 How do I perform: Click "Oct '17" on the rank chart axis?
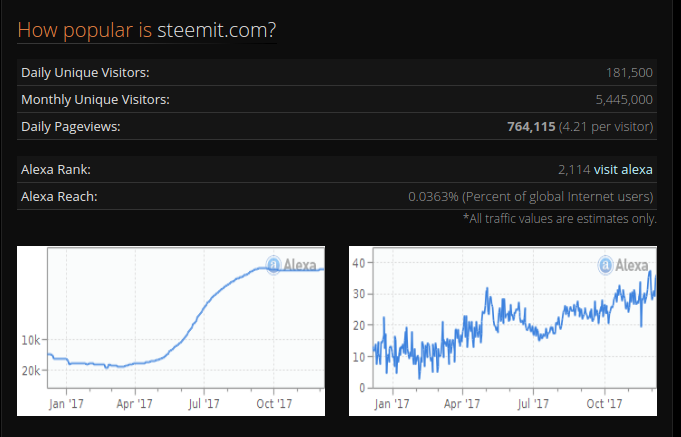point(274,404)
